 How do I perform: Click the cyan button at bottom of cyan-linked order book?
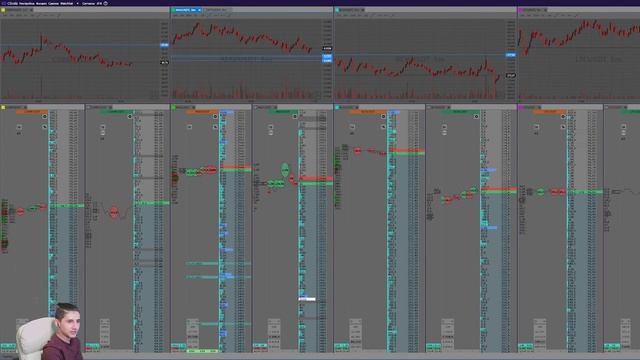click(342, 346)
